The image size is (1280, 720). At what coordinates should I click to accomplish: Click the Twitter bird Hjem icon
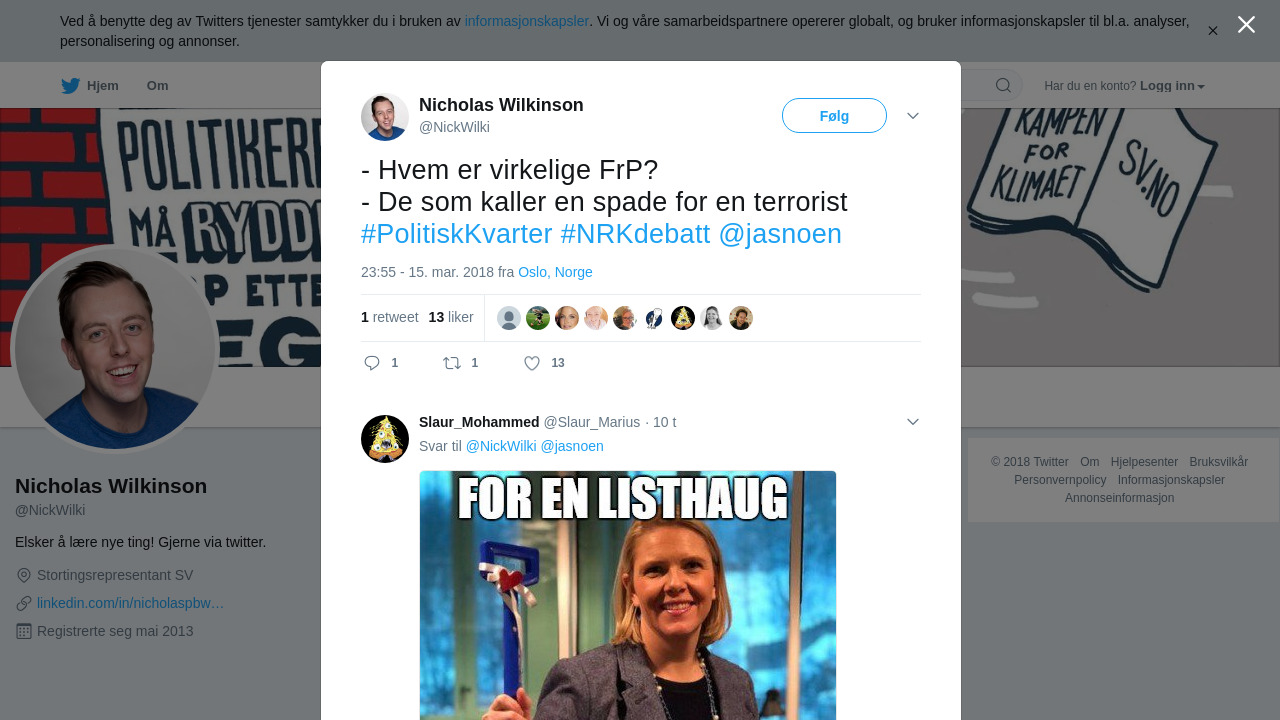70,86
